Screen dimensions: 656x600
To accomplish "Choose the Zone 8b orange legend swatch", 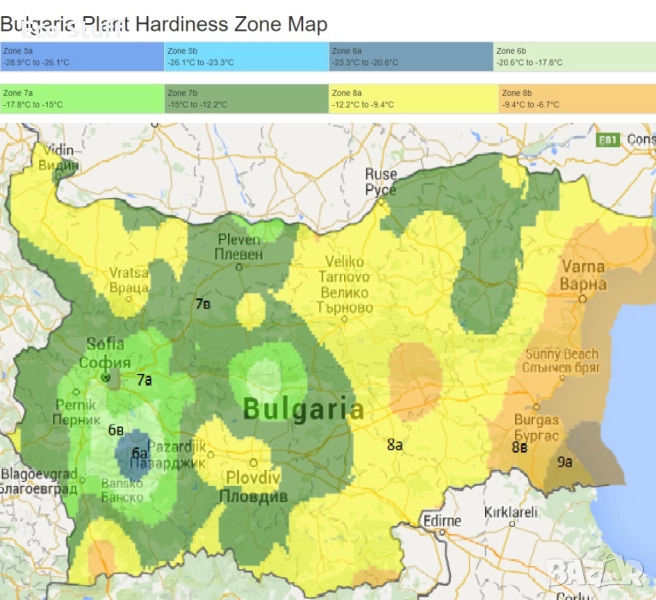I will [x=575, y=98].
